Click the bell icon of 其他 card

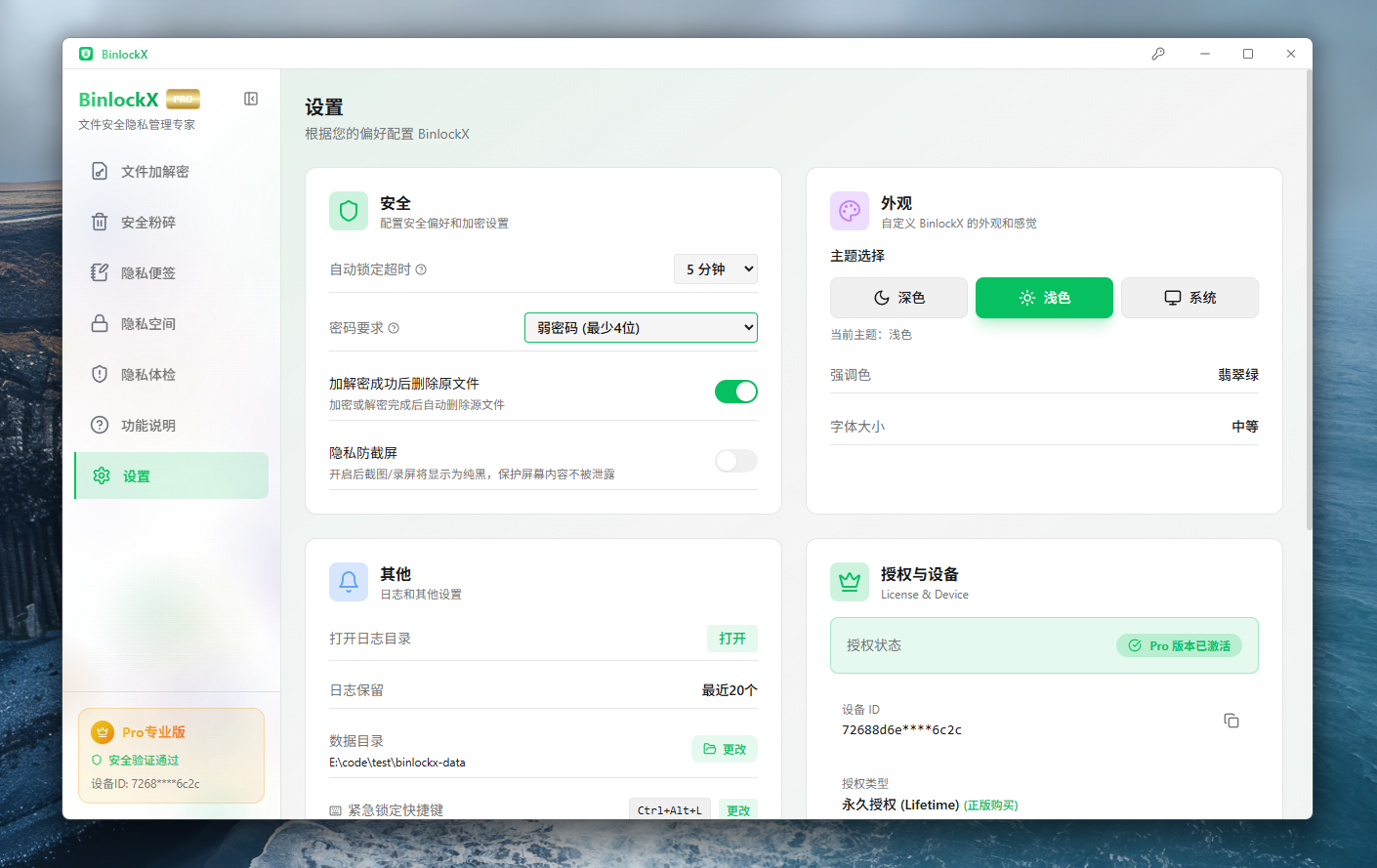(x=349, y=582)
